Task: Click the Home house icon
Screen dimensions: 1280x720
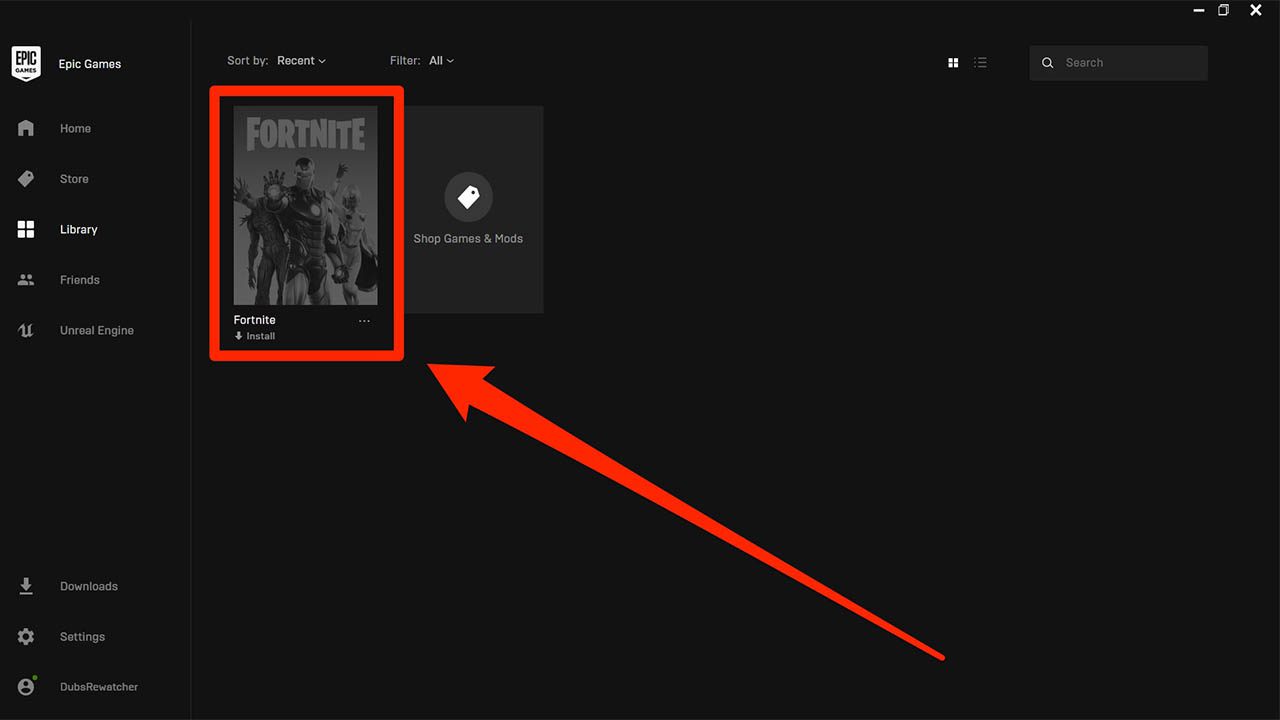Action: (26, 128)
